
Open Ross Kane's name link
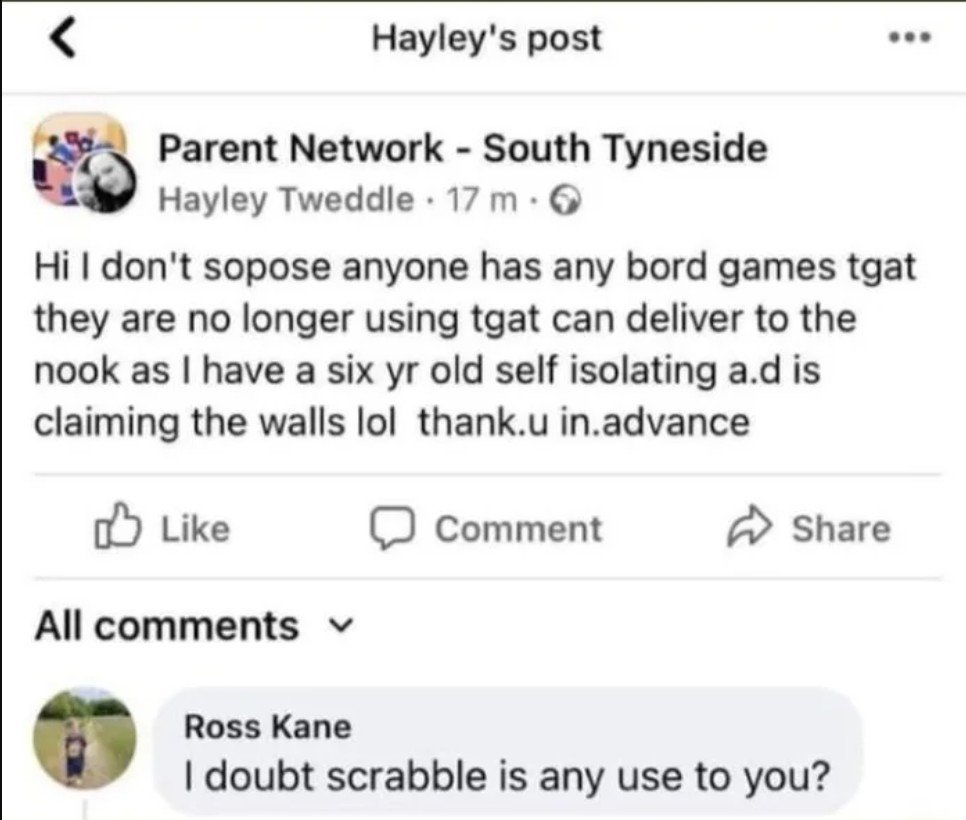coord(267,727)
